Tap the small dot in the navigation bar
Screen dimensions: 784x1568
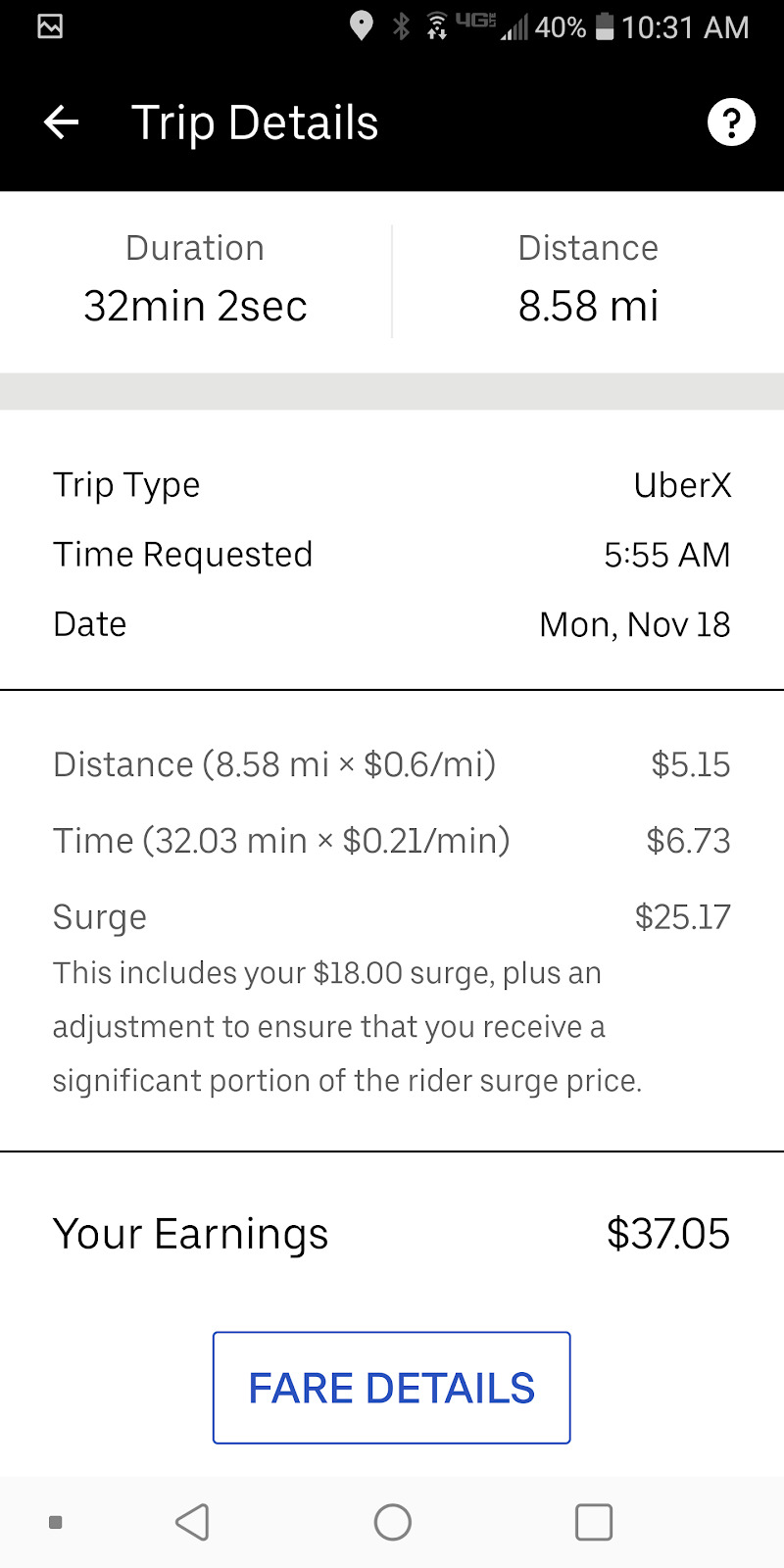pyautogui.click(x=56, y=1522)
